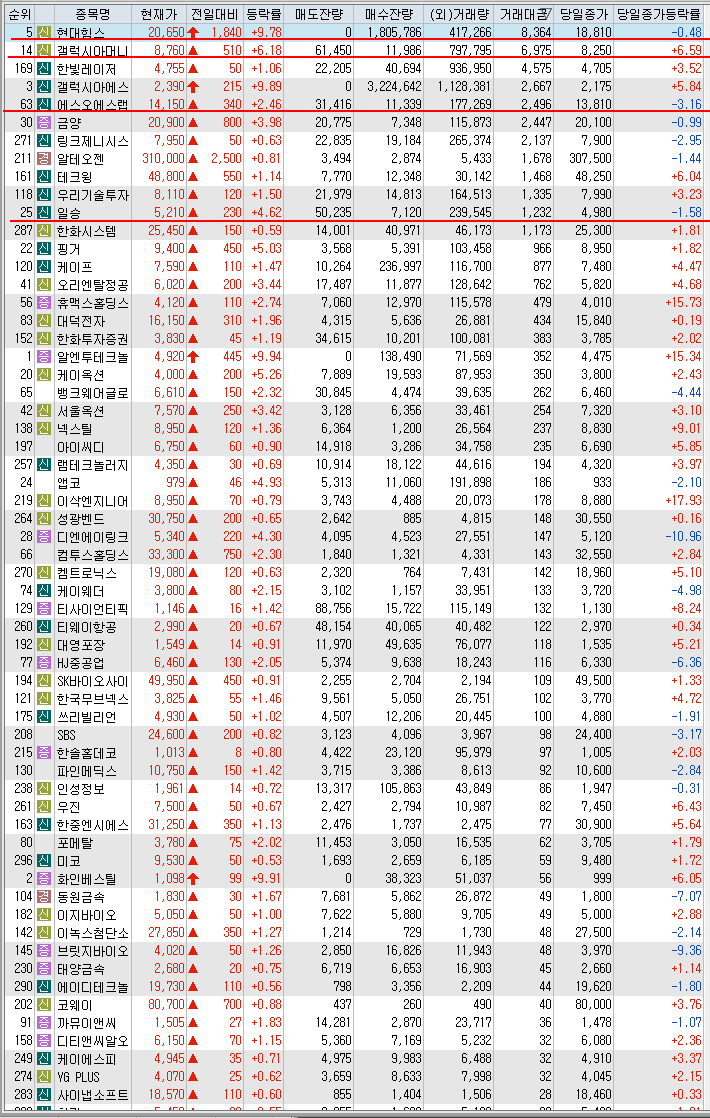Viewport: 710px width, 1118px height.
Task: Click the 증 badge beside 브릿지바이오
Action: [x=44, y=950]
